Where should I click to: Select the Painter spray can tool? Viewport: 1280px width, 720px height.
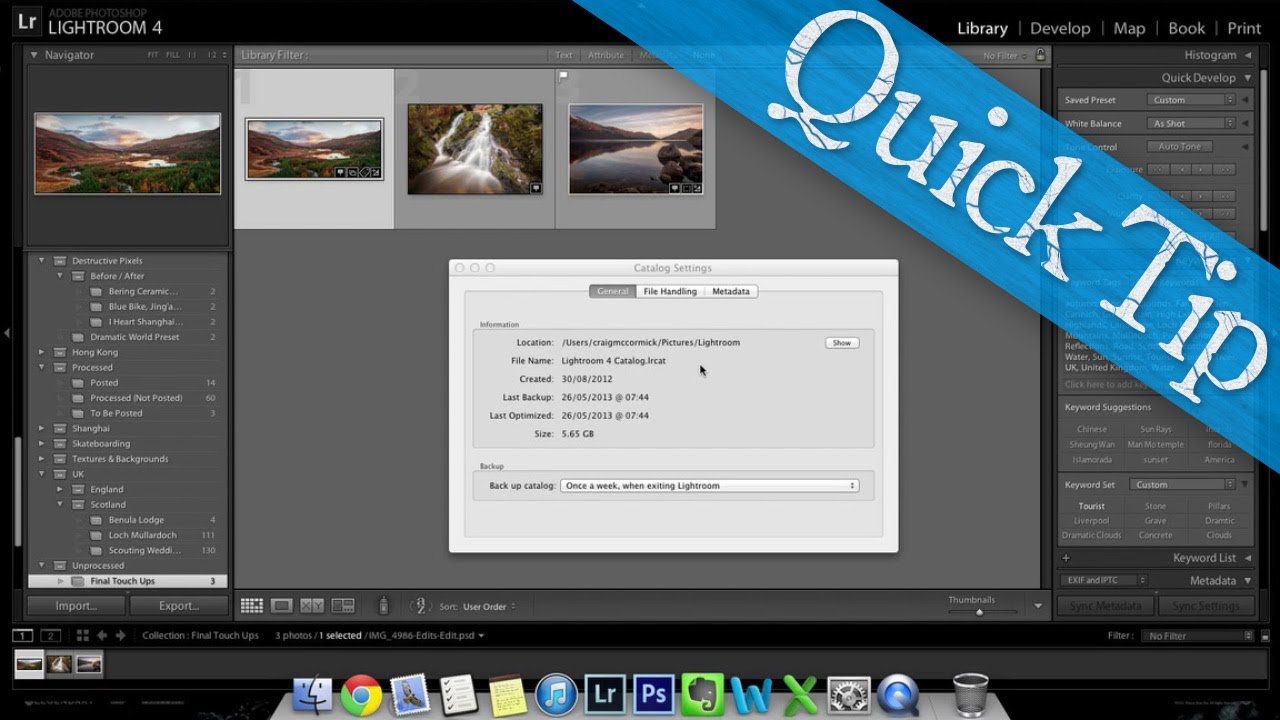coord(382,605)
